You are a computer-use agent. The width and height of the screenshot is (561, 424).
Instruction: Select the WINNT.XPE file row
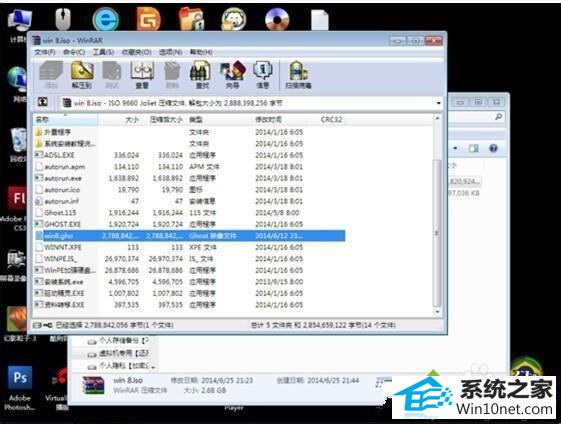(x=190, y=247)
